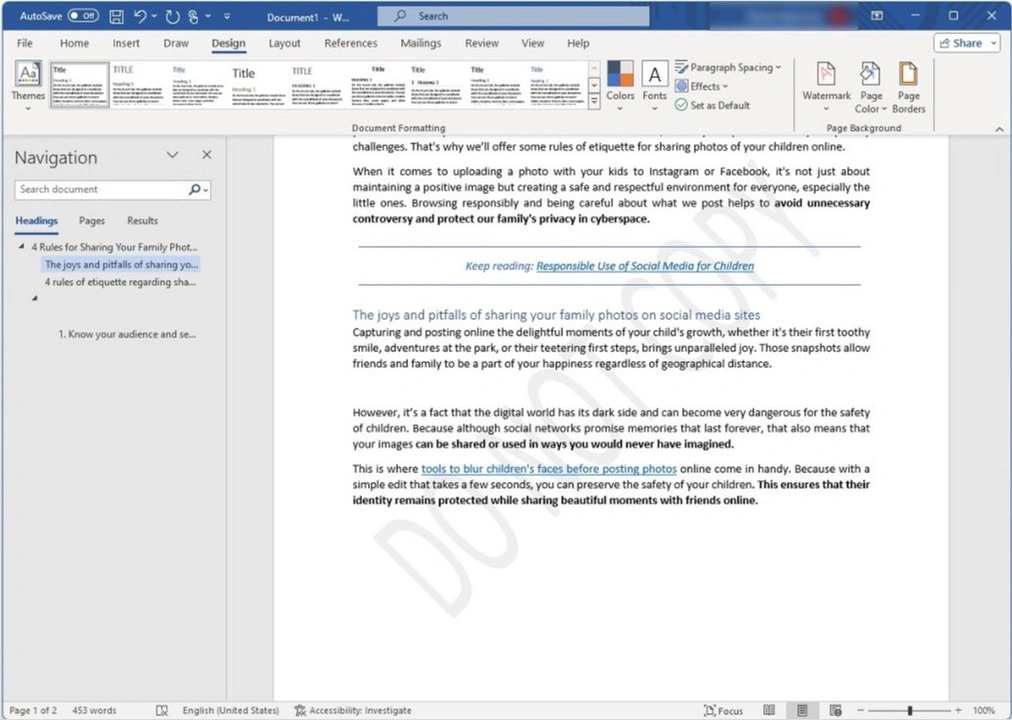The height and width of the screenshot is (720, 1012).
Task: Select '4 rules of etiquette regarding' navigation heading
Action: click(120, 282)
